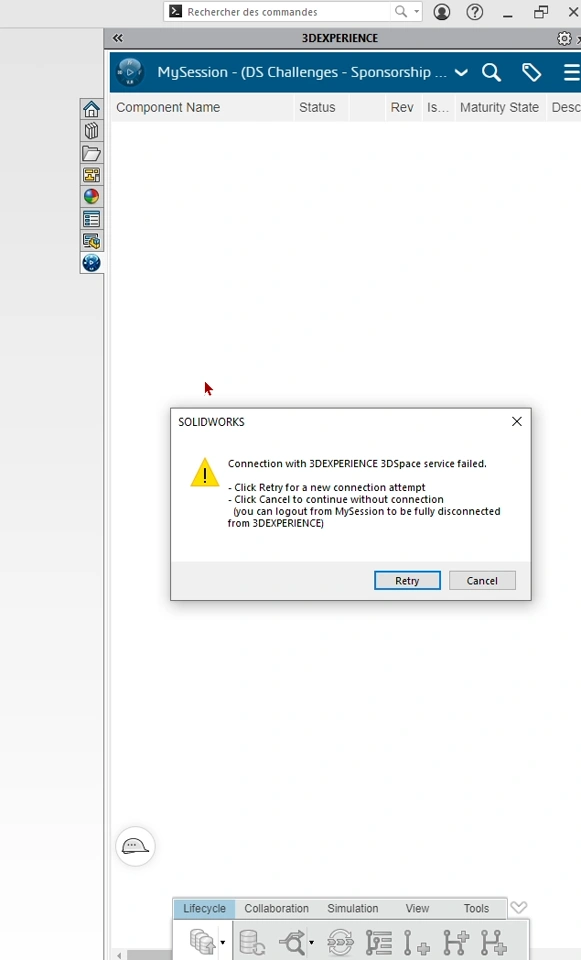The width and height of the screenshot is (581, 960).
Task: Open File Explorer folder icon in sidebar
Action: [x=91, y=153]
